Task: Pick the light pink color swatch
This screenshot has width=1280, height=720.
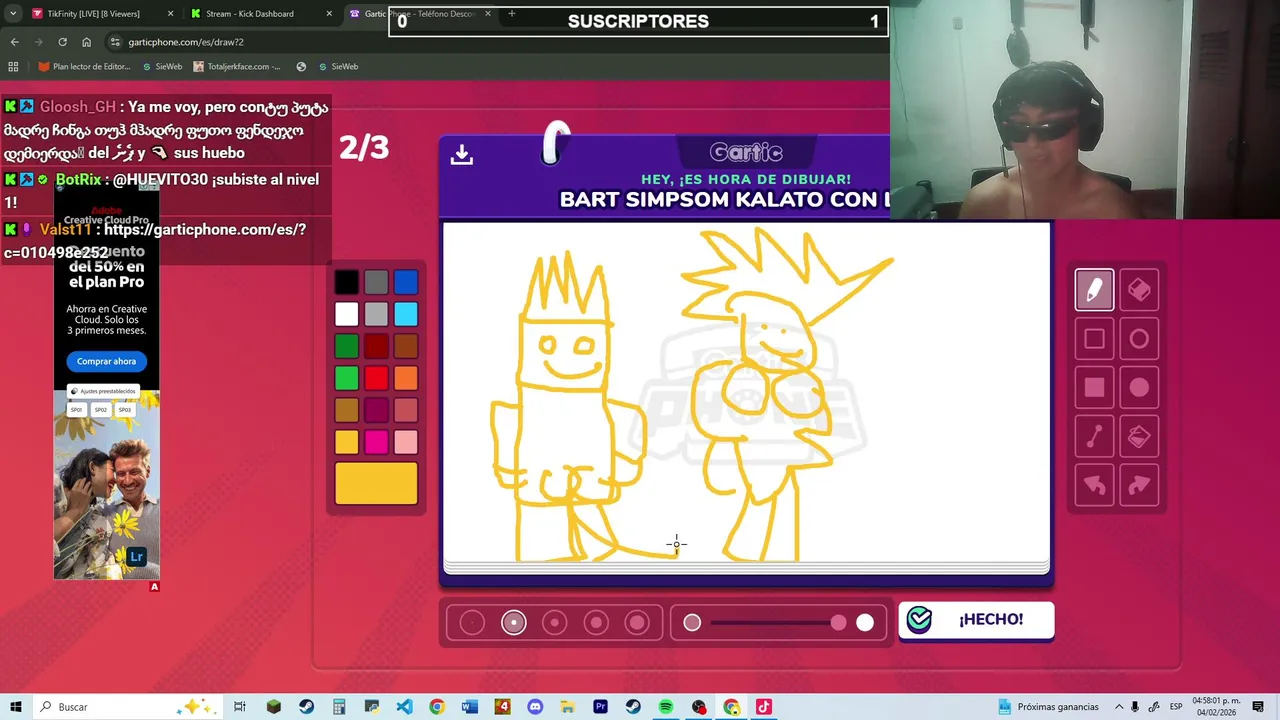Action: (405, 442)
